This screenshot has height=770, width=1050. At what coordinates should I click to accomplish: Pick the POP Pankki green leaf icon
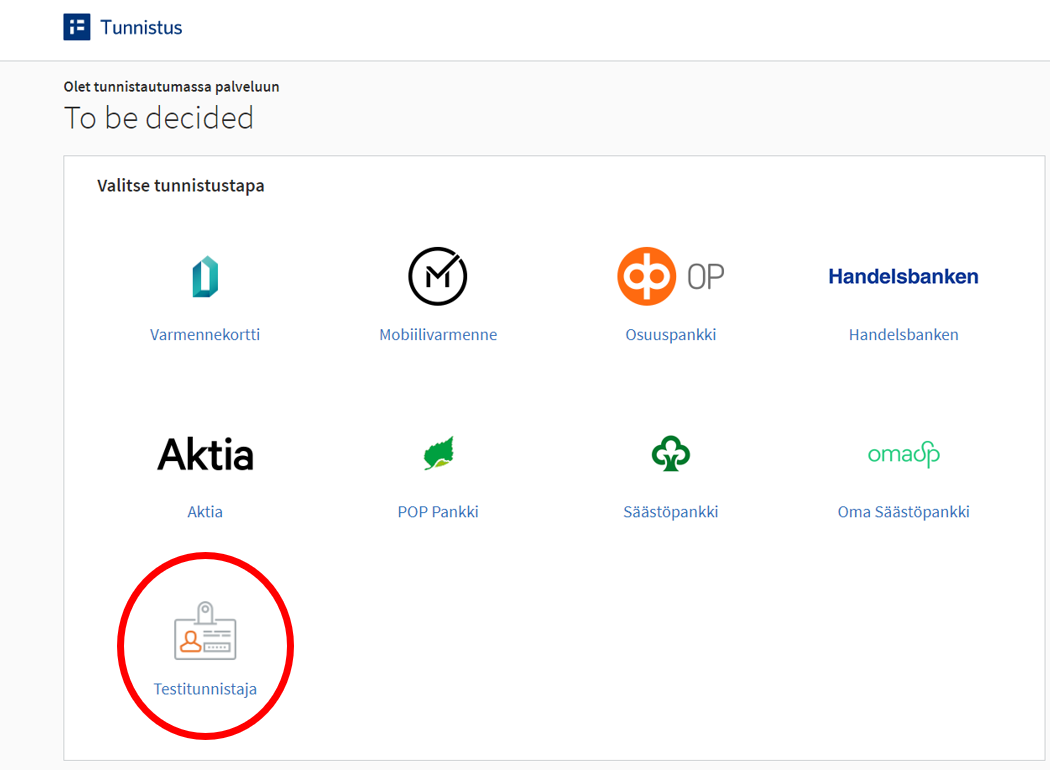pos(438,454)
